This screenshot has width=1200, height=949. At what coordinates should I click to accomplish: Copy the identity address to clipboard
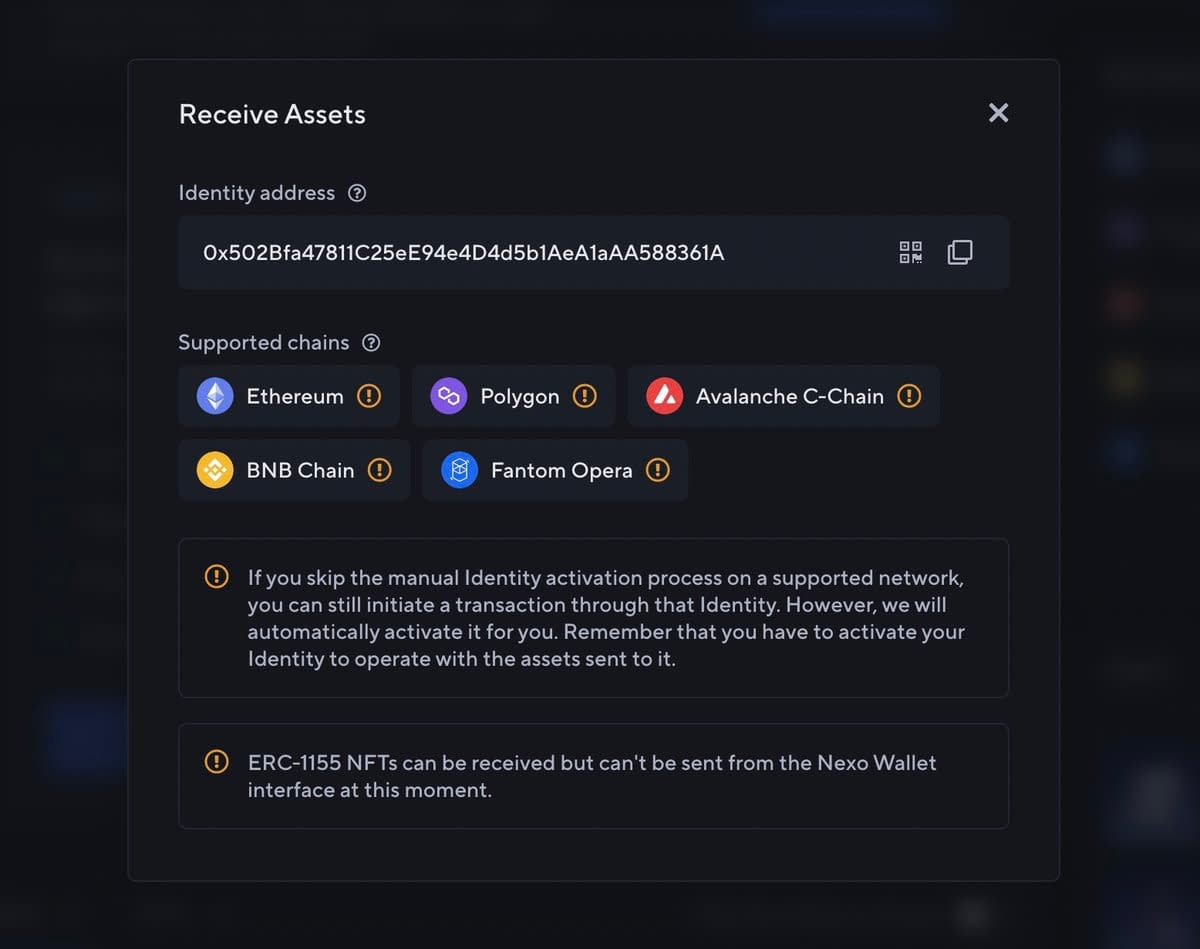click(x=960, y=252)
